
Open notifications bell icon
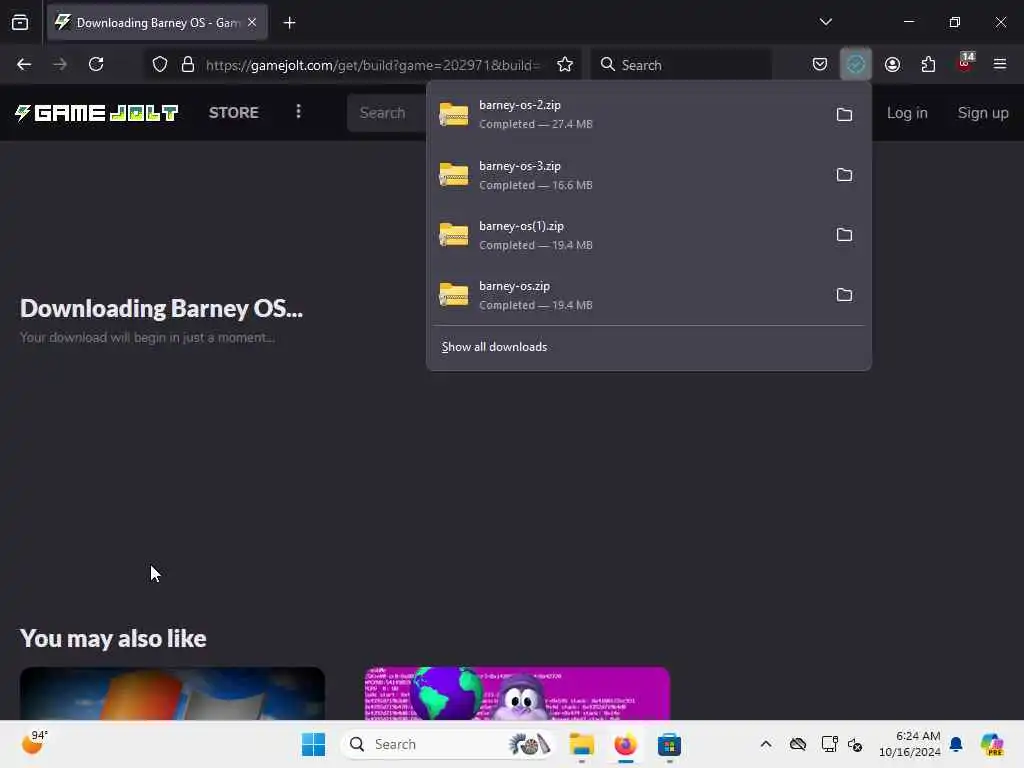(x=956, y=744)
